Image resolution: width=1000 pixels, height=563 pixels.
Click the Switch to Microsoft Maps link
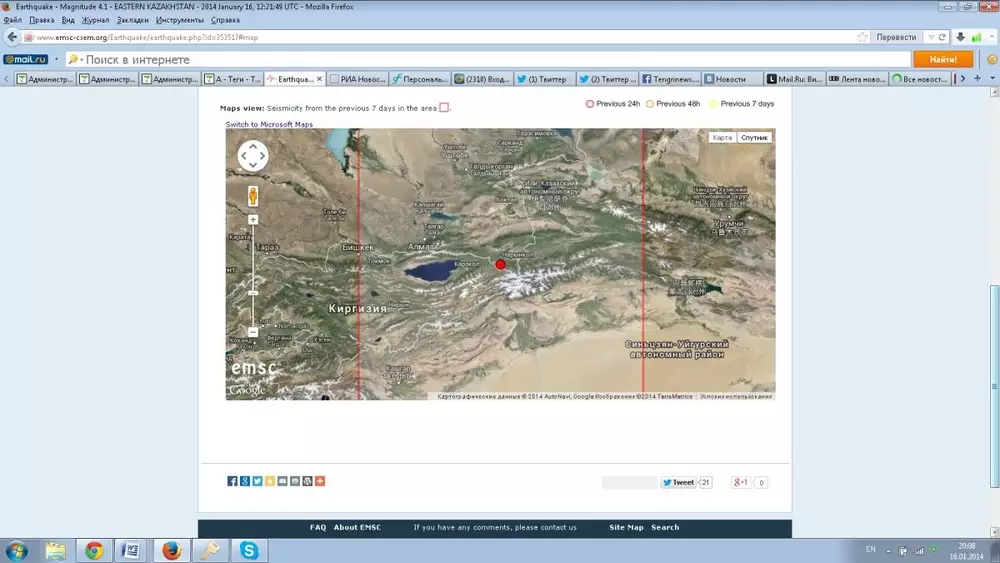point(269,124)
